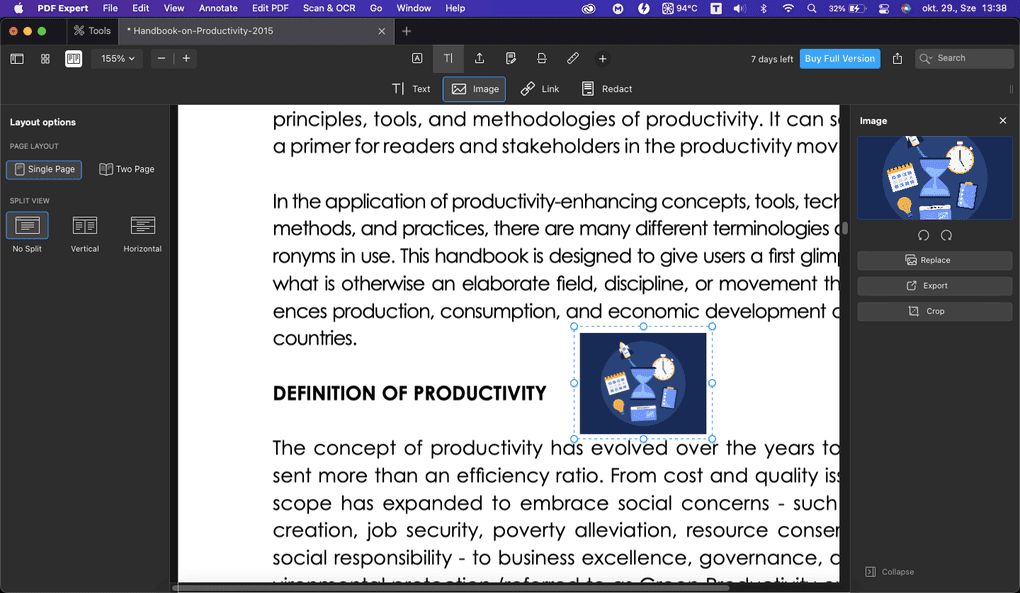1020x593 pixels.
Task: Open the 155% zoom level dropdown
Action: pos(116,58)
